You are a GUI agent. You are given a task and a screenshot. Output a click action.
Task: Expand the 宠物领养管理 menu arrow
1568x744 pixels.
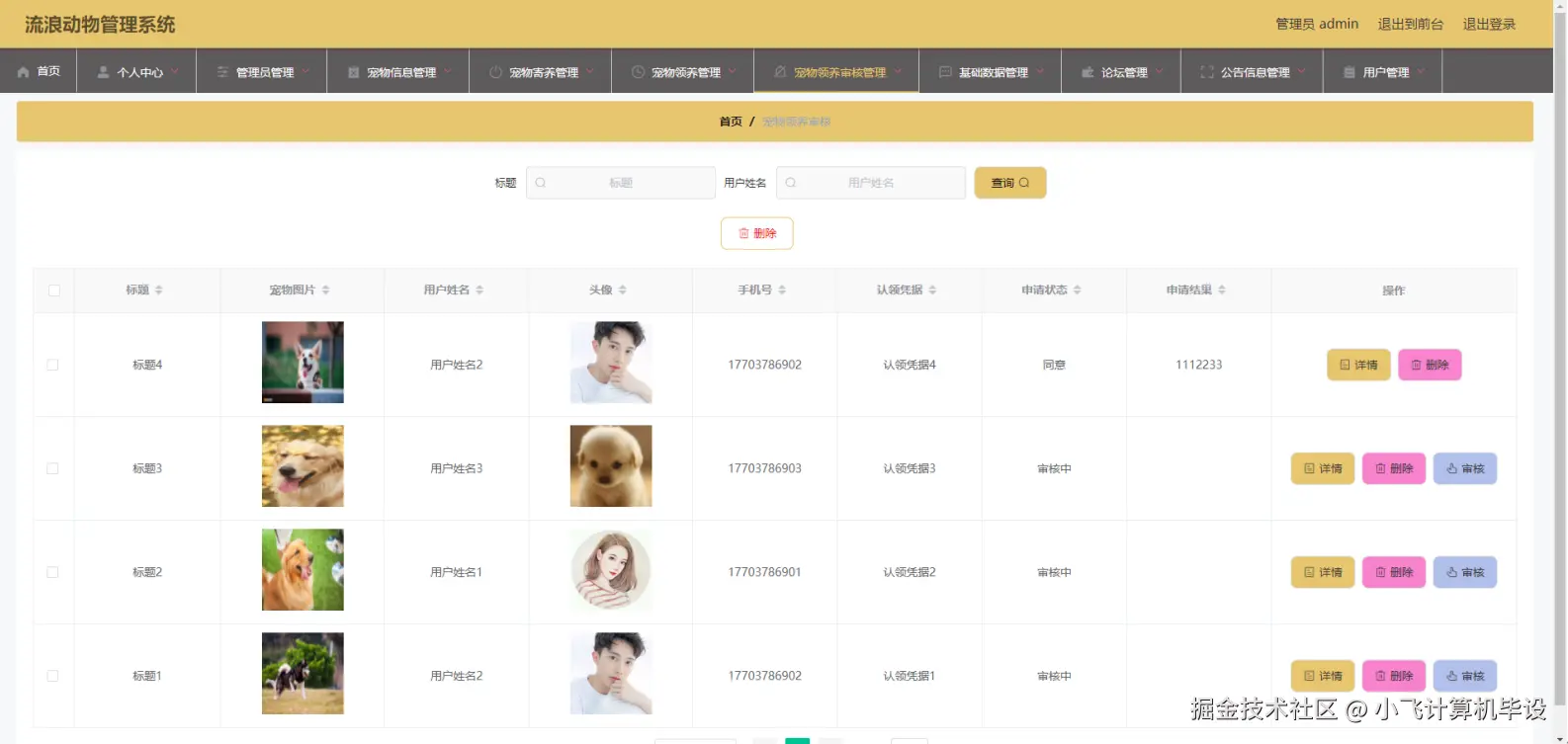click(733, 71)
